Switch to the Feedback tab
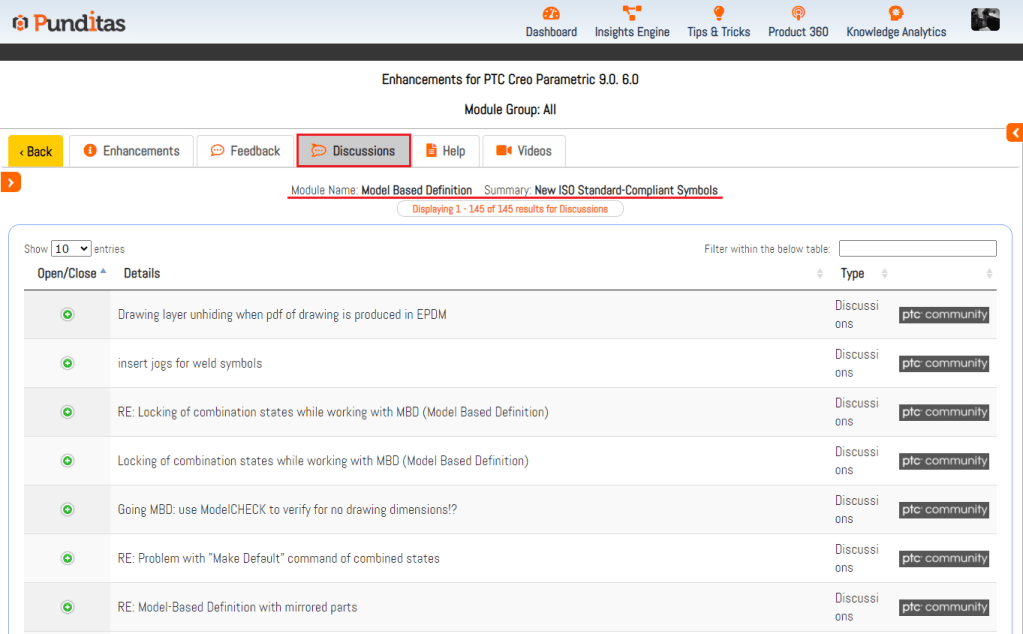Viewport: 1023px width, 634px height. (245, 151)
